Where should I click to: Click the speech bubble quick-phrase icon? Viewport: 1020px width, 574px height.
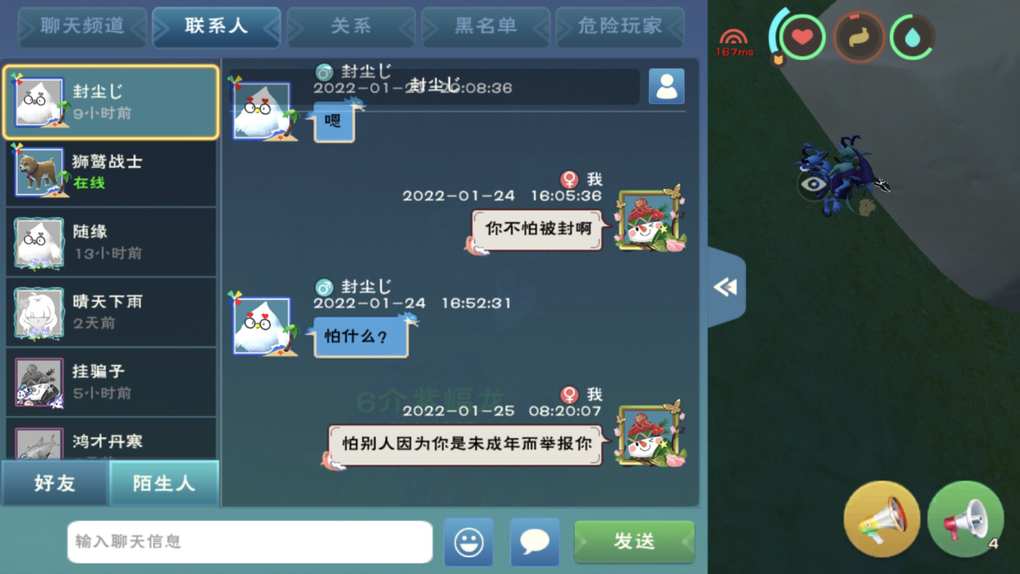point(535,541)
